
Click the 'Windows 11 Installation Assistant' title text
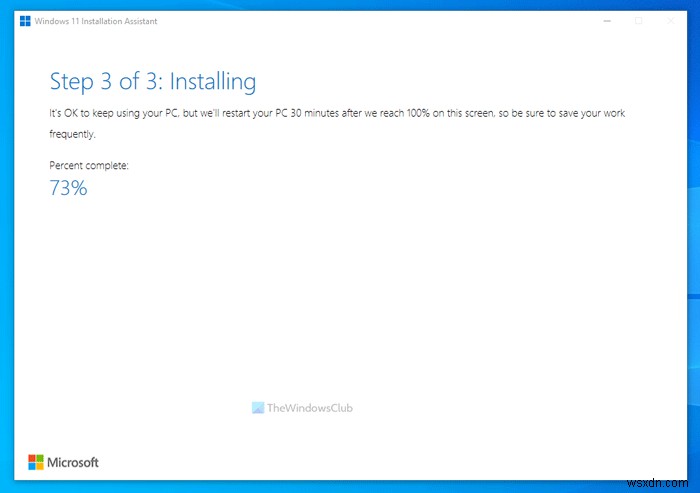(96, 21)
